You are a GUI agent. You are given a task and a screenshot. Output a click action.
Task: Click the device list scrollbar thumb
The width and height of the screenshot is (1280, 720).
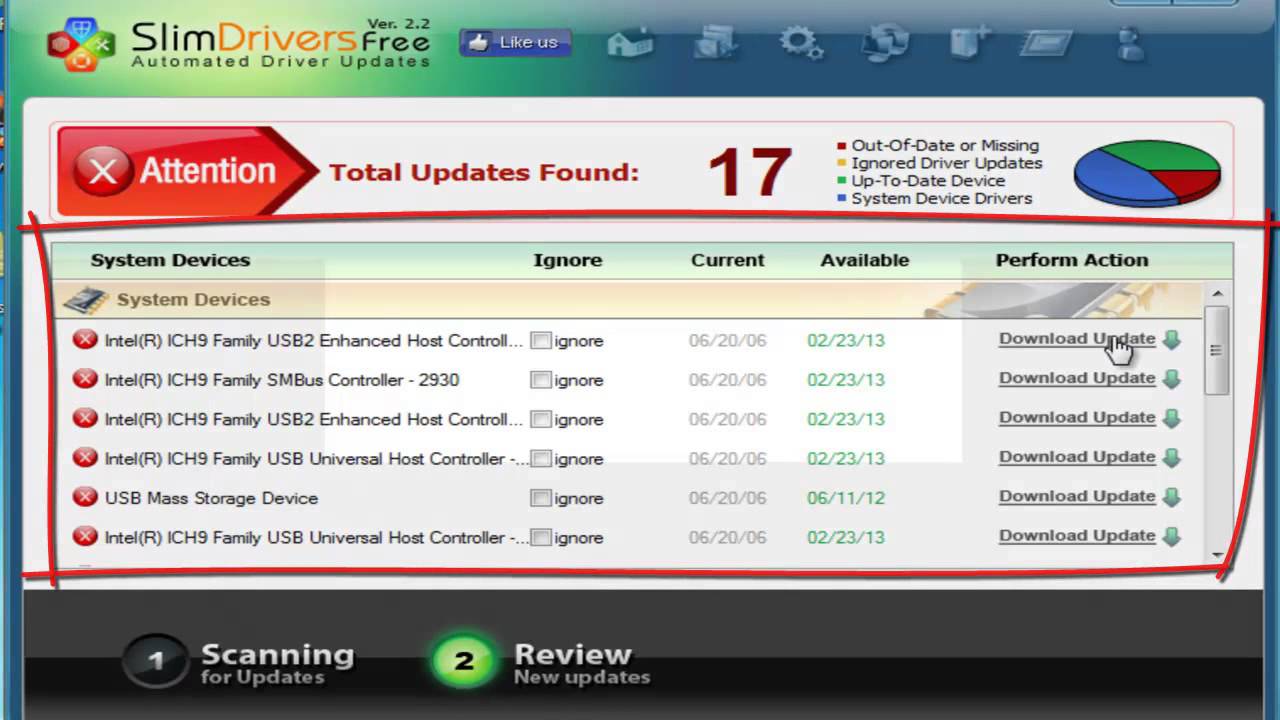coord(1217,350)
